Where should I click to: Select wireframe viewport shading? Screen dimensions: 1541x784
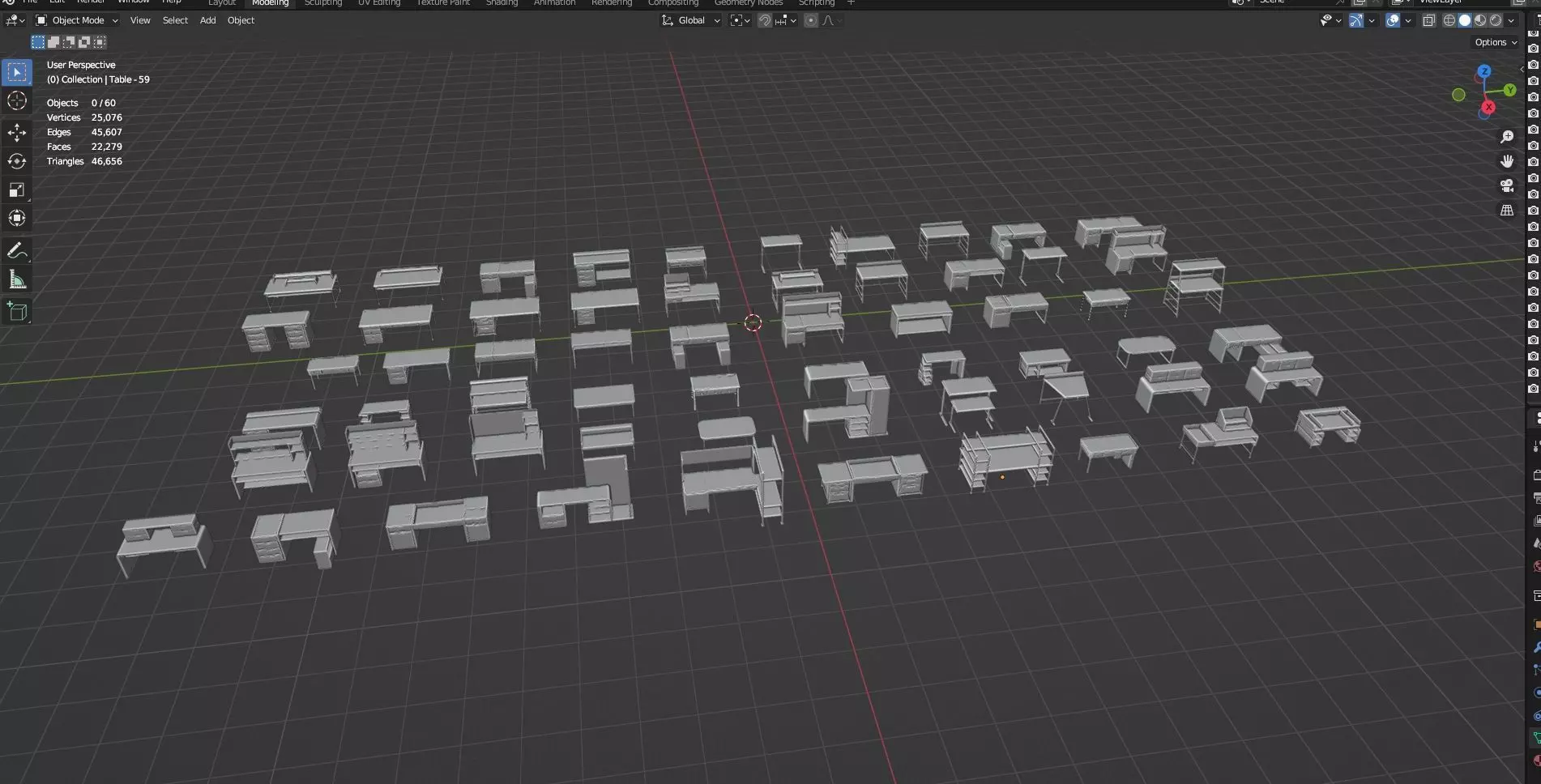pyautogui.click(x=1449, y=20)
